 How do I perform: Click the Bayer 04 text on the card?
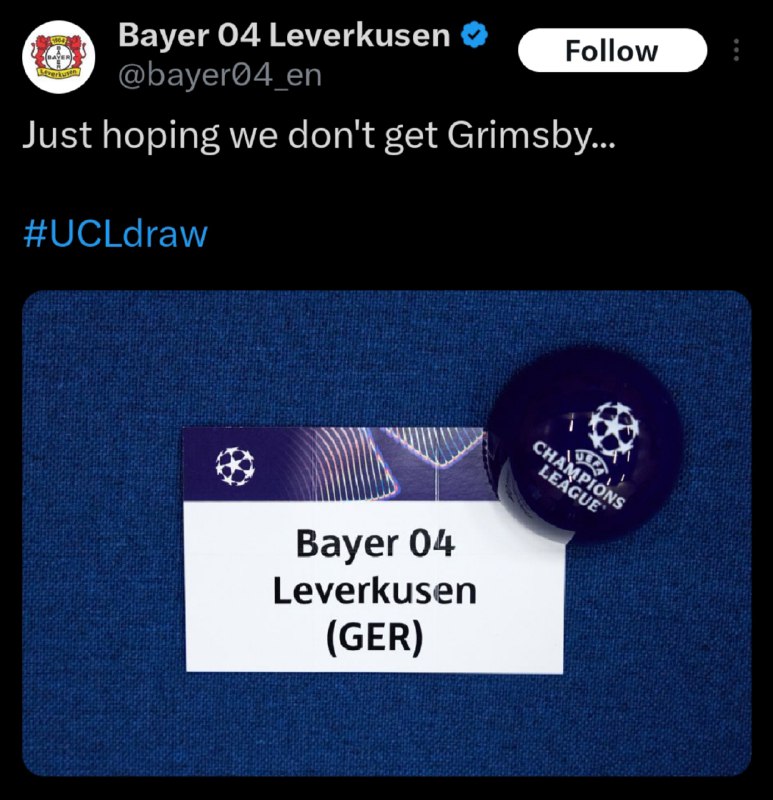coord(375,544)
